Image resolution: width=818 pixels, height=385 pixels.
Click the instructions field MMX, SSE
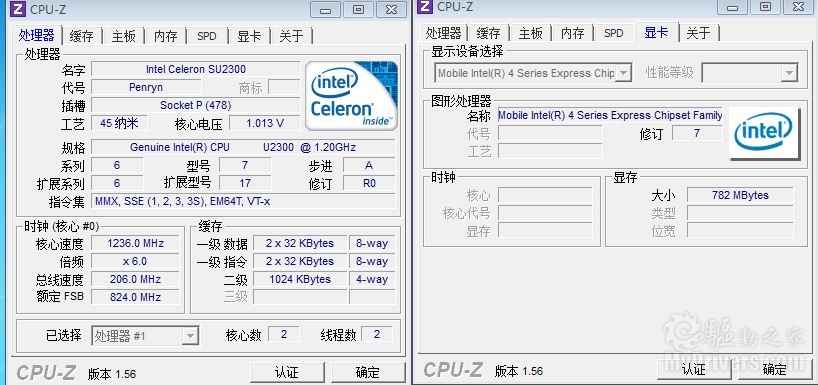(x=243, y=201)
